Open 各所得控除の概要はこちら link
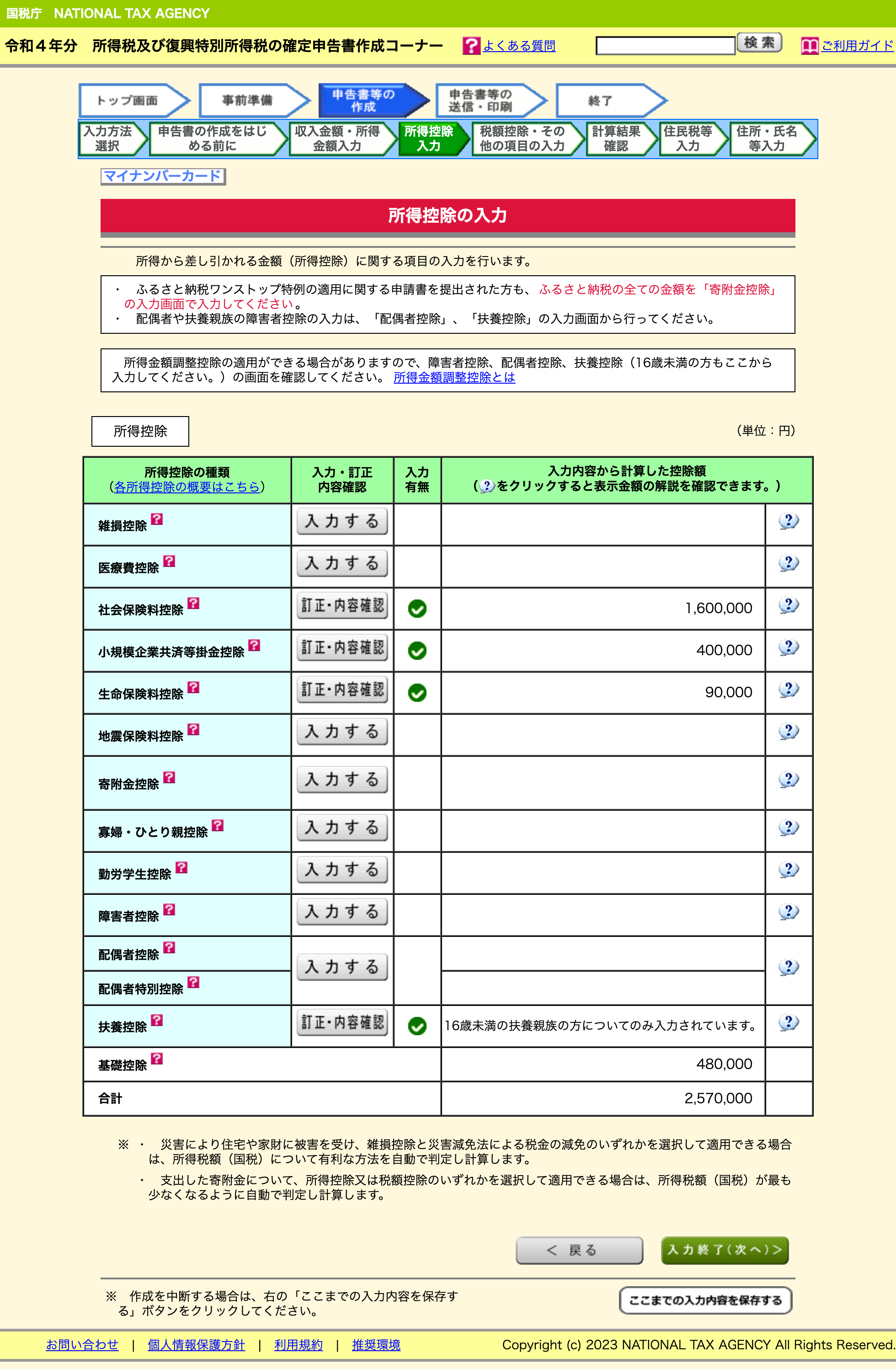The image size is (896, 1369). [187, 487]
